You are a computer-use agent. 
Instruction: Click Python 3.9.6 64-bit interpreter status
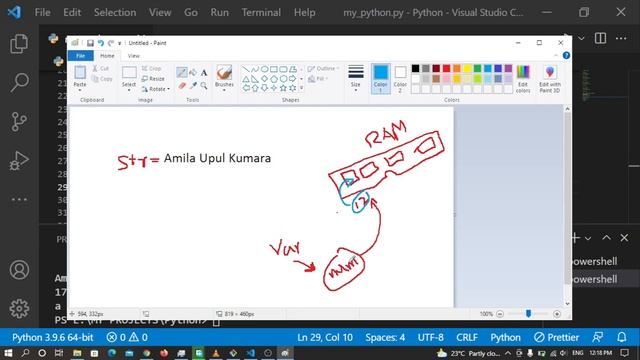click(x=53, y=337)
